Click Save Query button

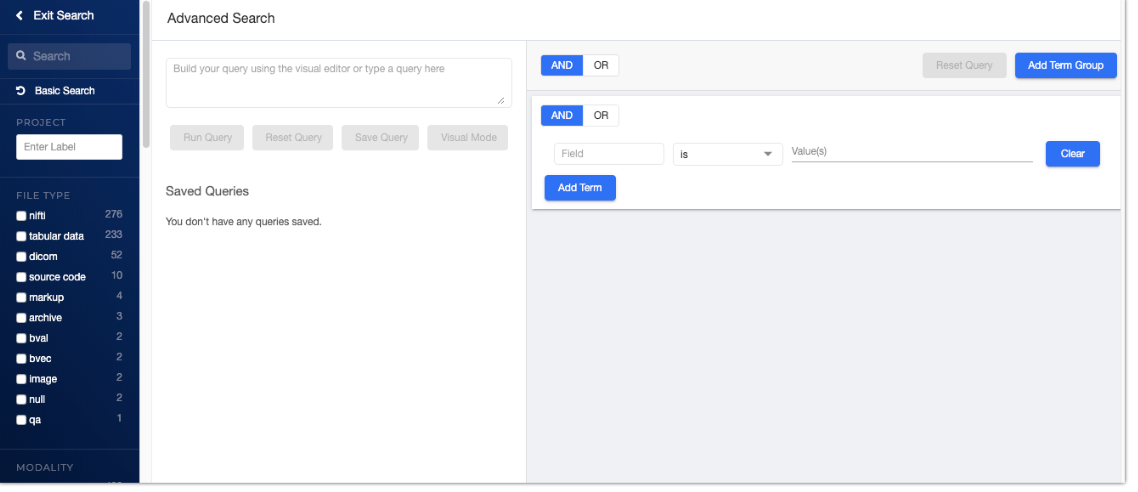click(380, 138)
